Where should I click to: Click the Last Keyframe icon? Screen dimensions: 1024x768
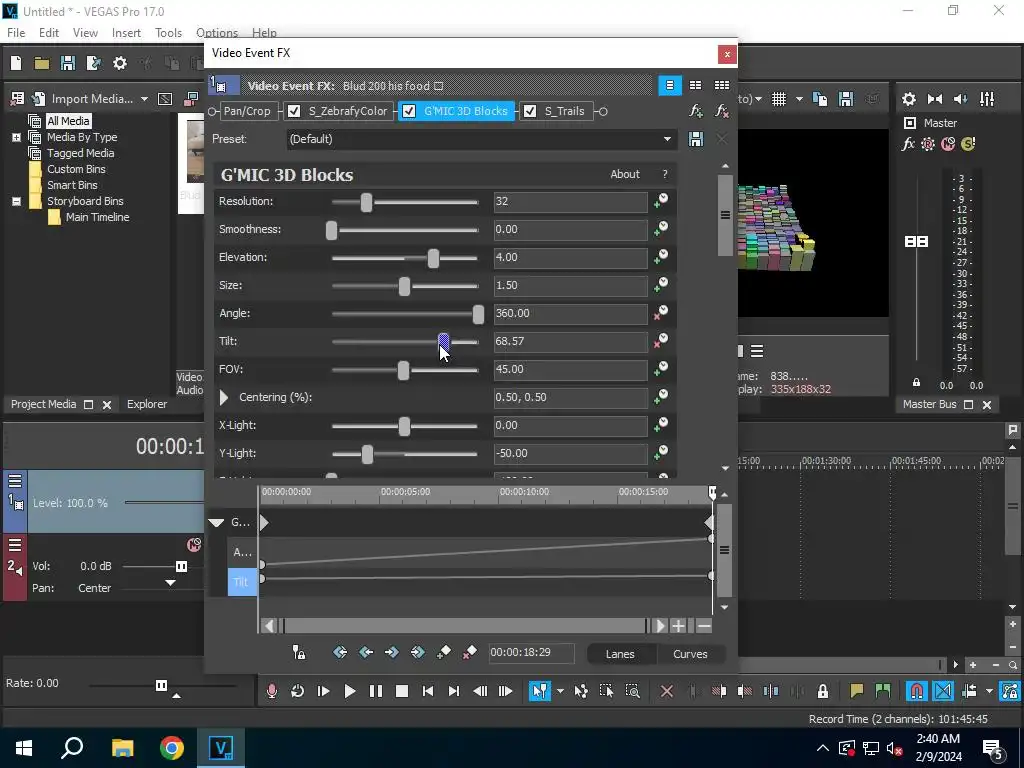pos(417,652)
